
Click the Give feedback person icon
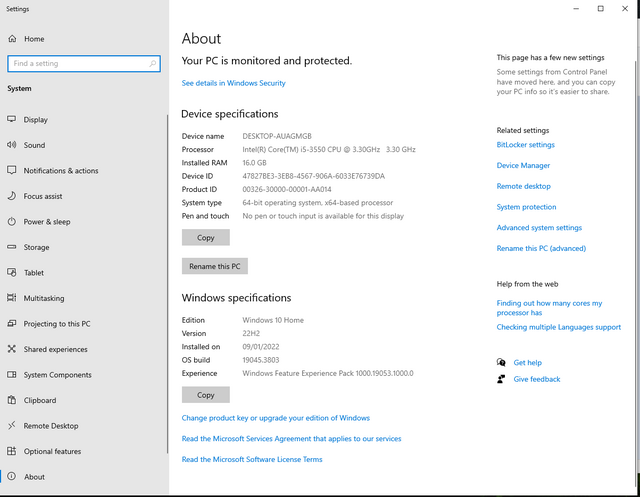(501, 379)
